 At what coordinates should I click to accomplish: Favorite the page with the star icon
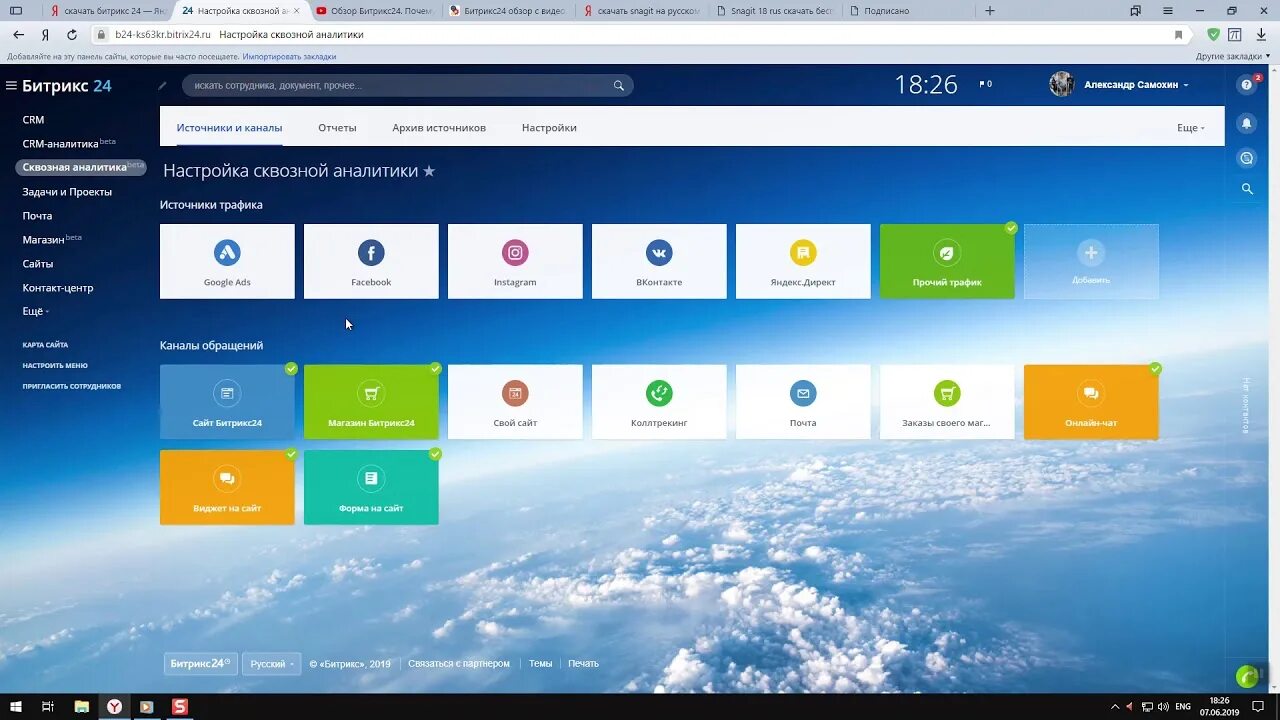pos(429,171)
